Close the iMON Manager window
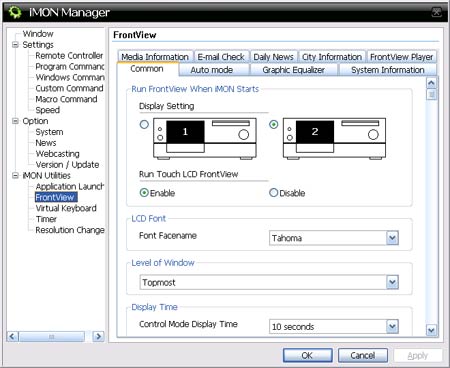 (436, 13)
